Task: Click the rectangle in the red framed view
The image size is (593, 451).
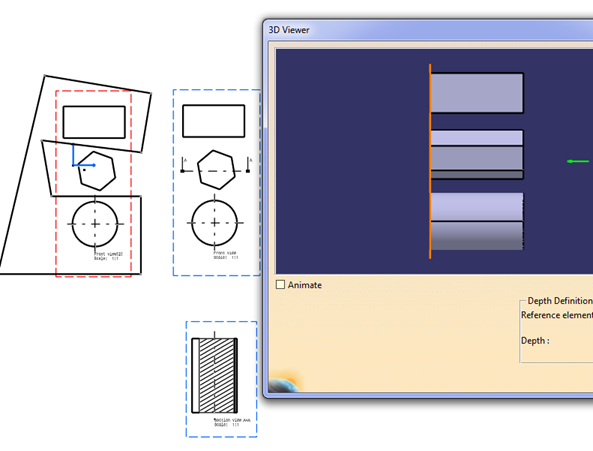Action: coord(94,122)
